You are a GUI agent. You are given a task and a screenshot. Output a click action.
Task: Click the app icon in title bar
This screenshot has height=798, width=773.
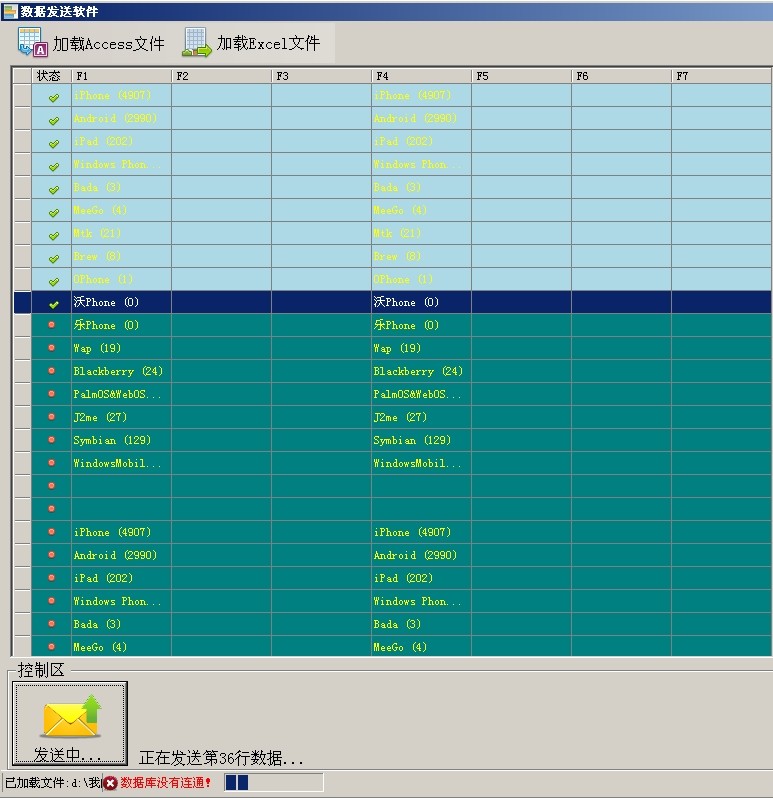(x=10, y=11)
